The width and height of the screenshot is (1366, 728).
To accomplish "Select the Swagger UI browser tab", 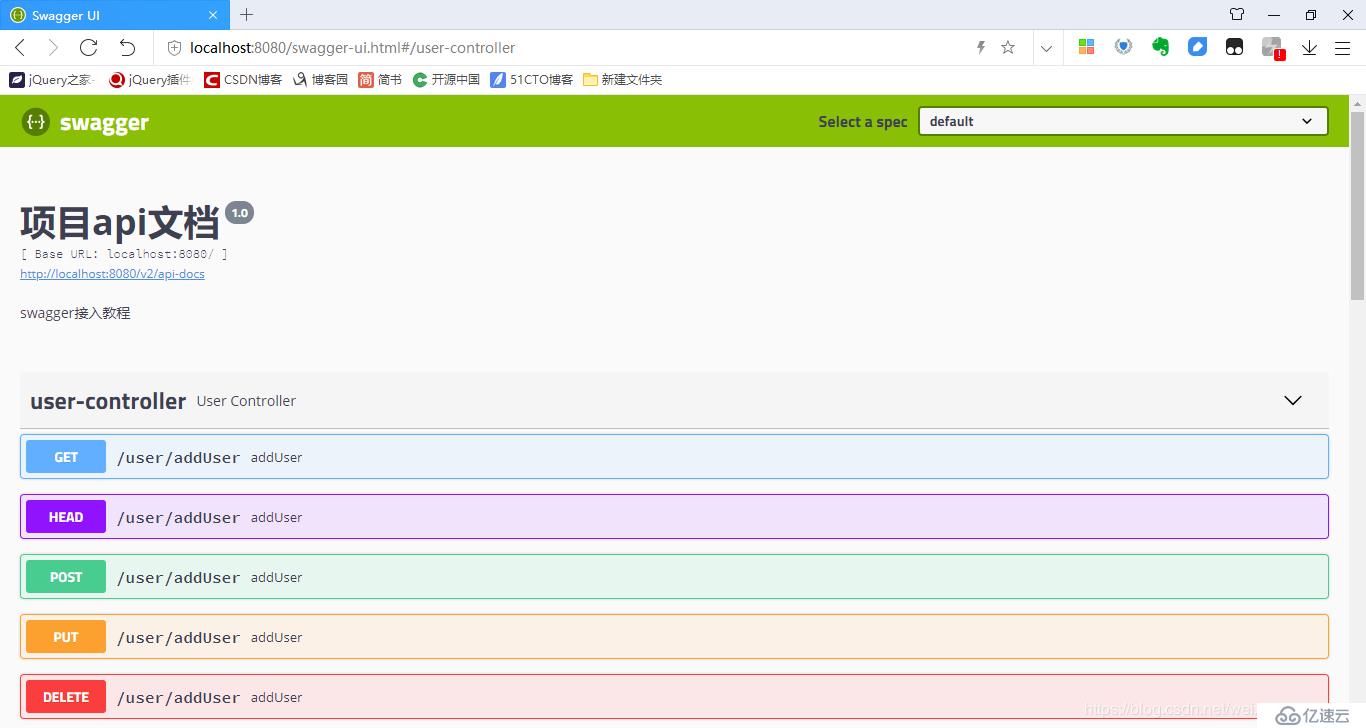I will (x=114, y=15).
